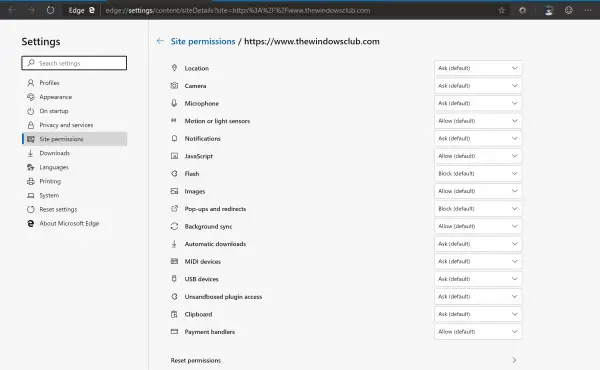The height and width of the screenshot is (370, 600).
Task: Open the Camera permission dropdown
Action: [478, 86]
